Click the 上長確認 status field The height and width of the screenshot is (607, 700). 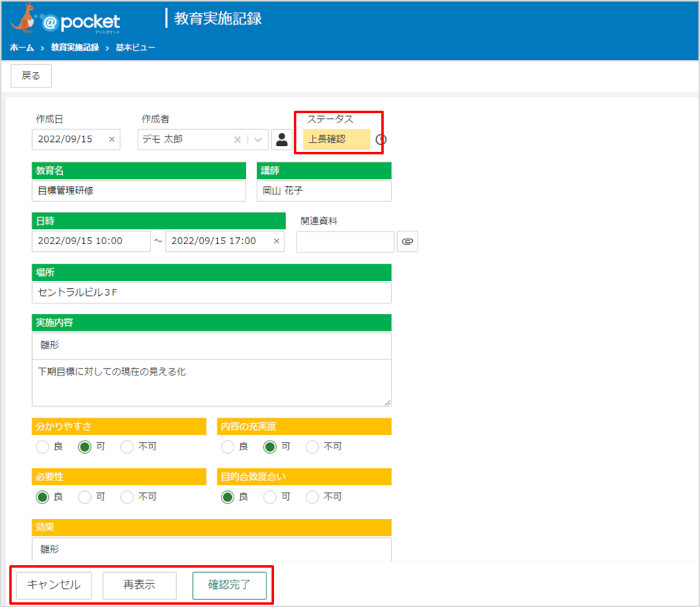[x=337, y=139]
